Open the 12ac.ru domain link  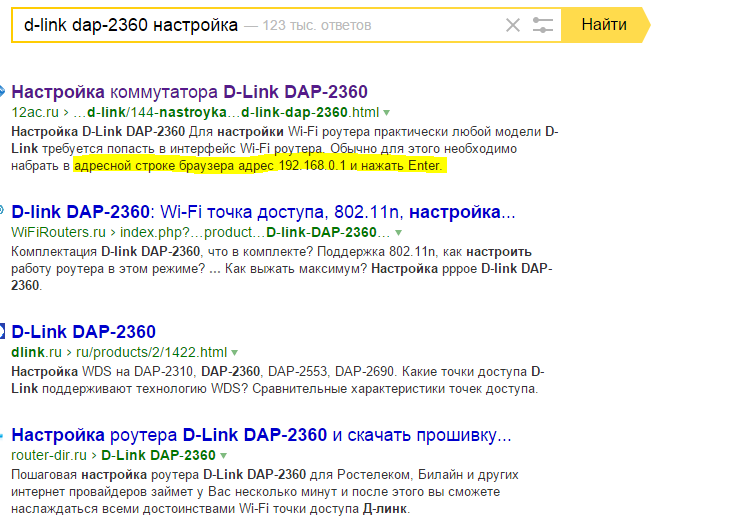pos(35,112)
